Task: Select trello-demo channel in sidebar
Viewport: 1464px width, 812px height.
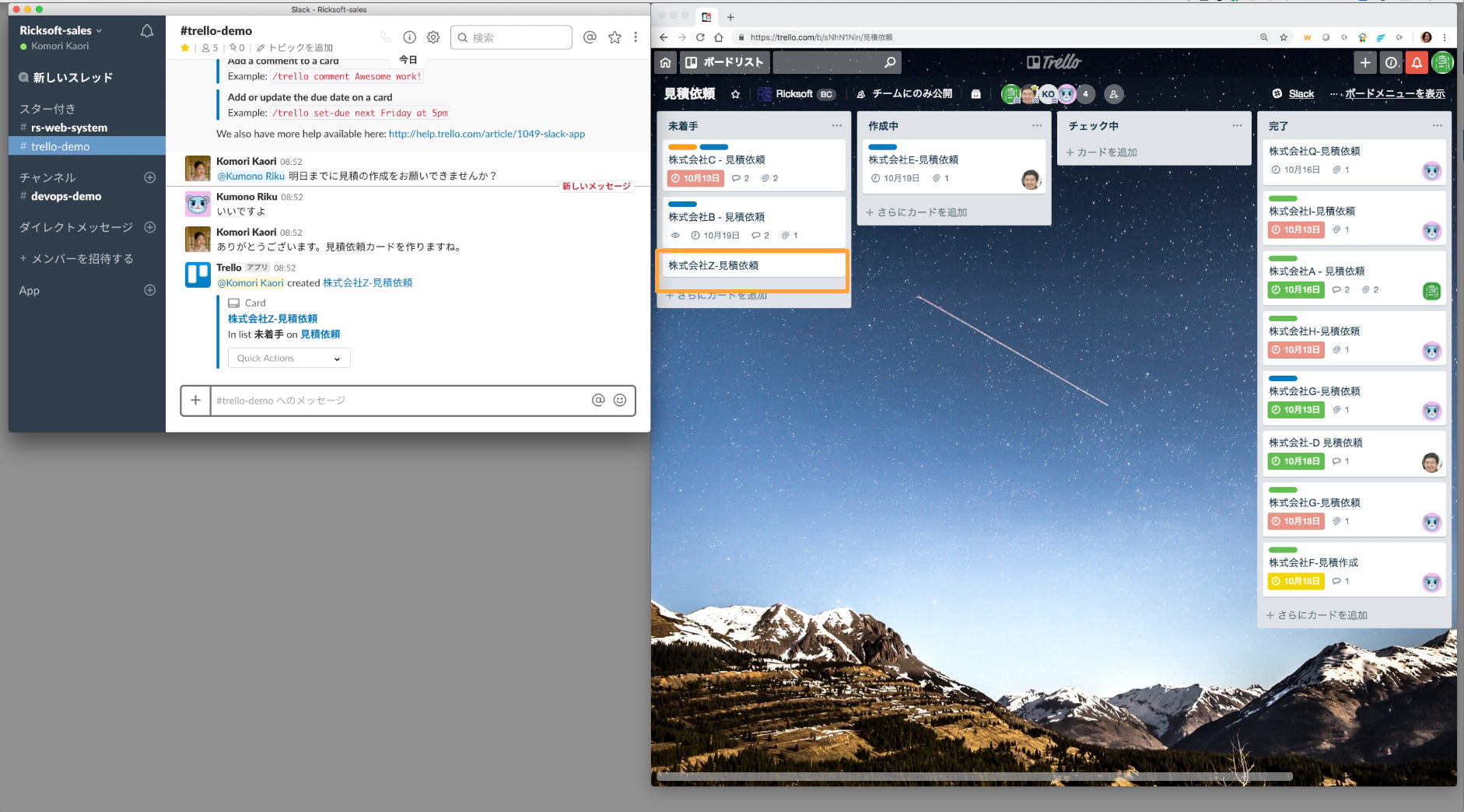Action: [87, 146]
